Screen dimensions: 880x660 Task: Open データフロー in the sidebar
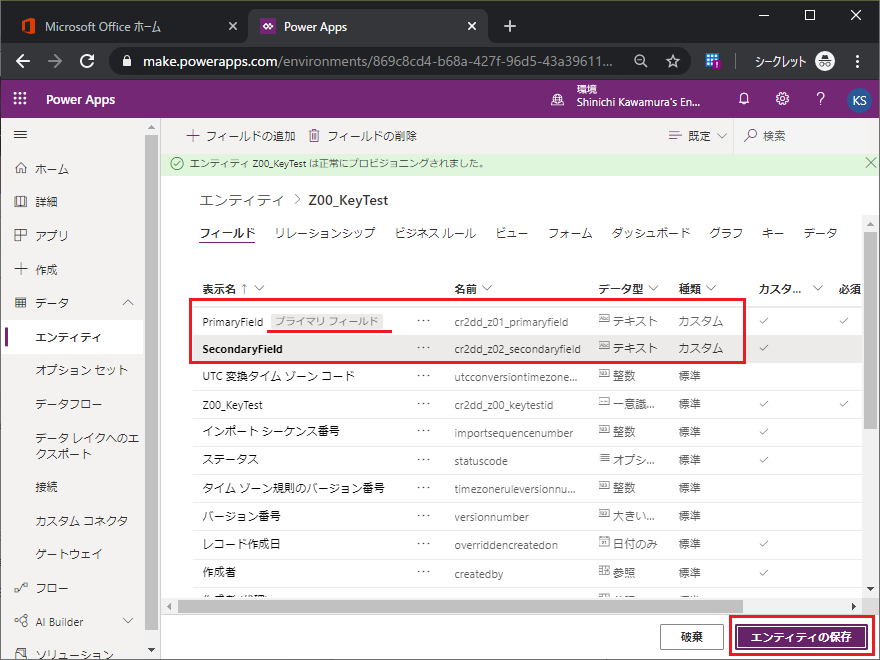click(x=68, y=404)
